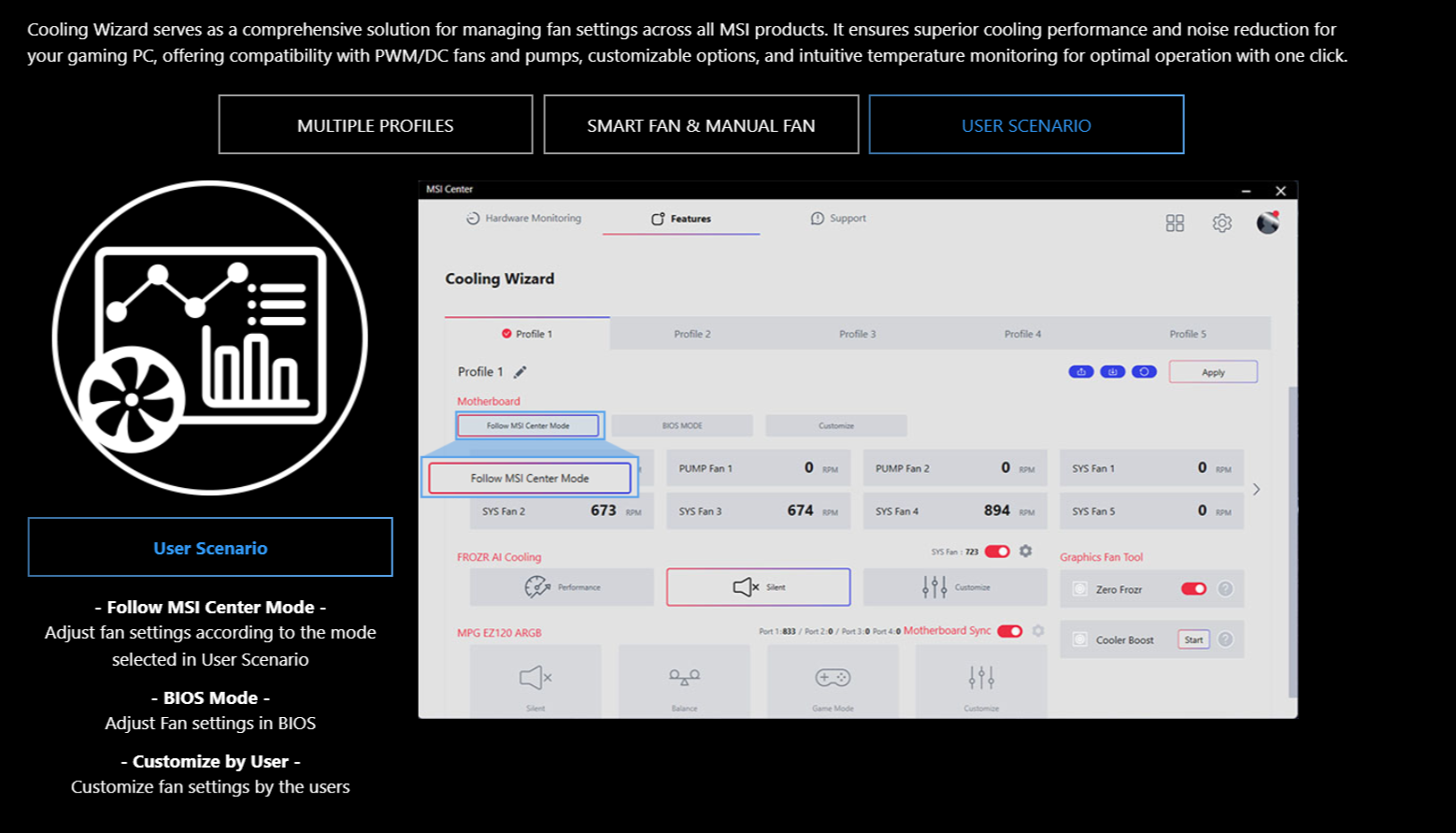Select FROZR AI Cooling Performance mode
Image resolution: width=1456 pixels, height=833 pixels.
(x=562, y=587)
